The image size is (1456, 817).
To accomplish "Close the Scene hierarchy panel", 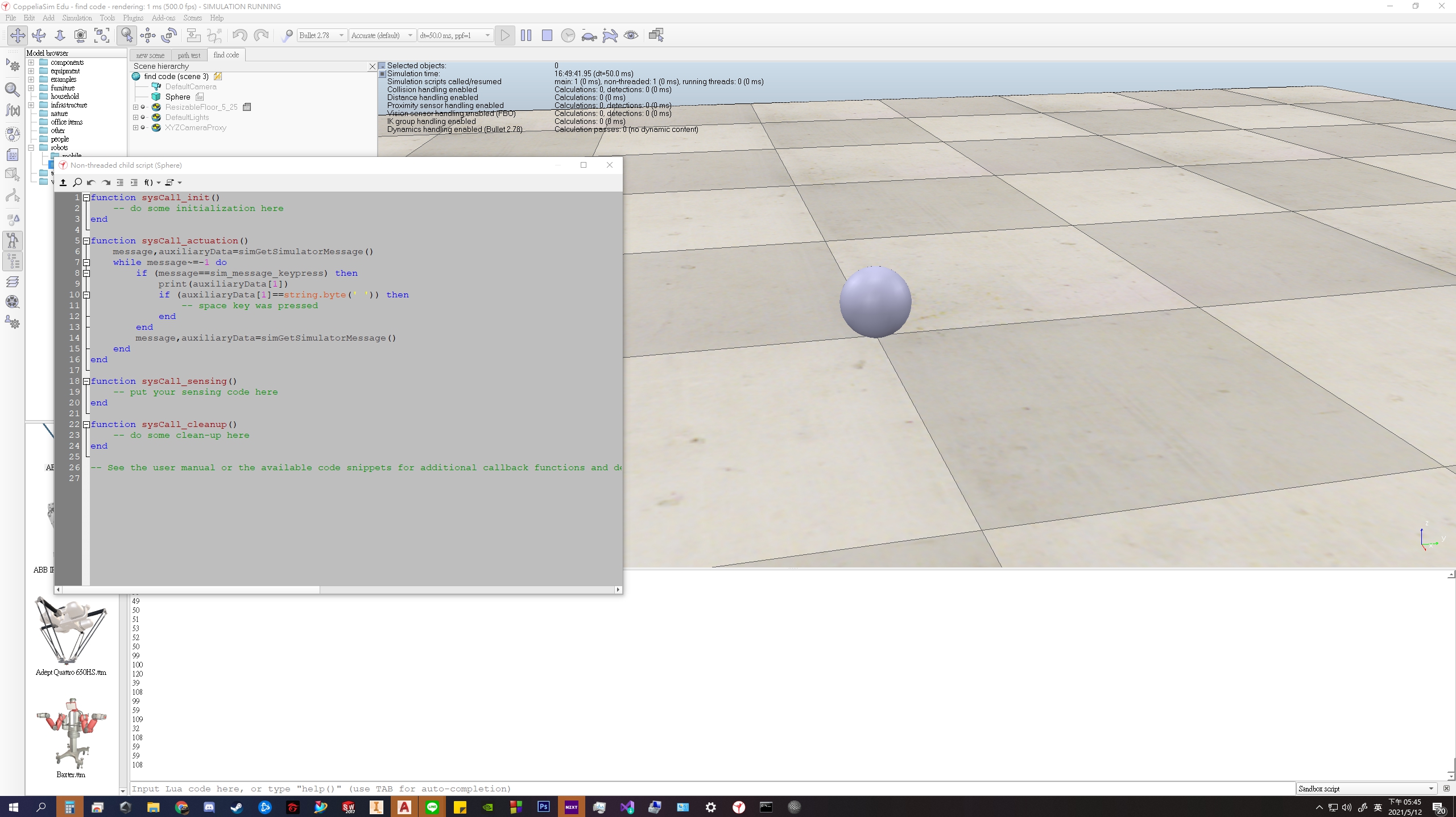I will 373,67.
